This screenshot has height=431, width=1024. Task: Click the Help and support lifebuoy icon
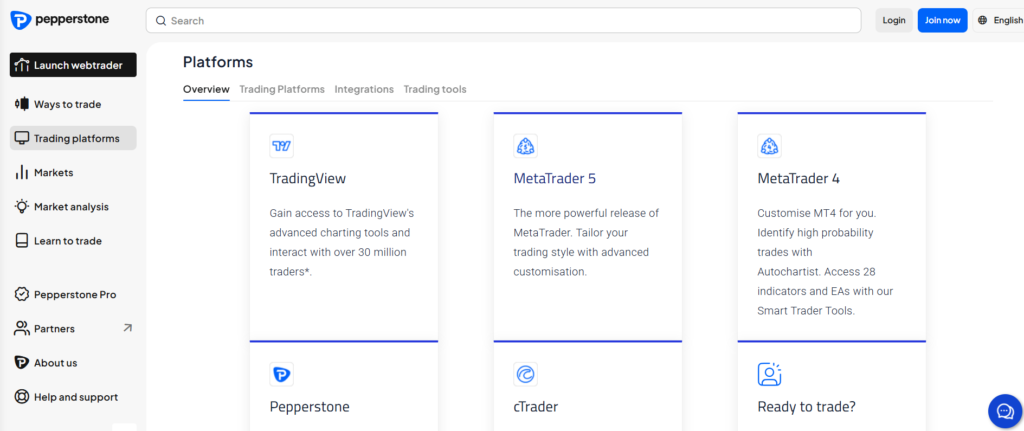pos(22,396)
